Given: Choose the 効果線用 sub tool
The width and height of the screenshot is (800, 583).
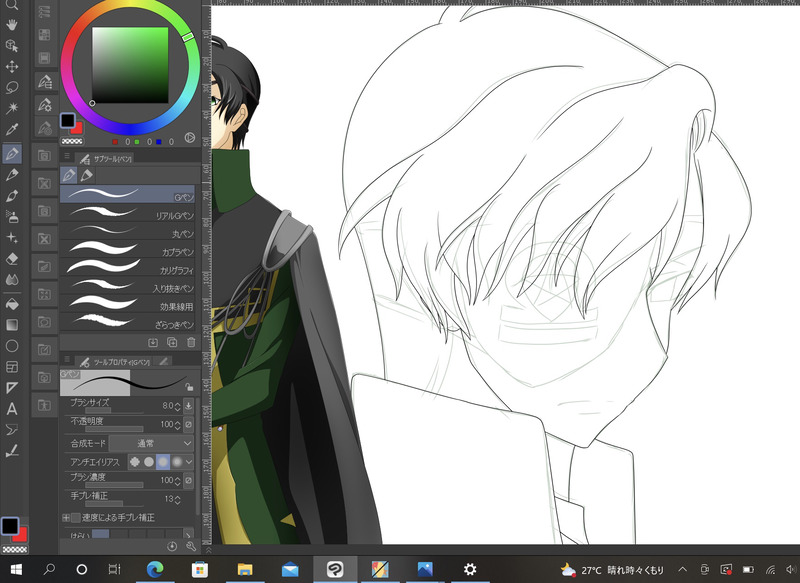Looking at the screenshot, I should pyautogui.click(x=128, y=303).
